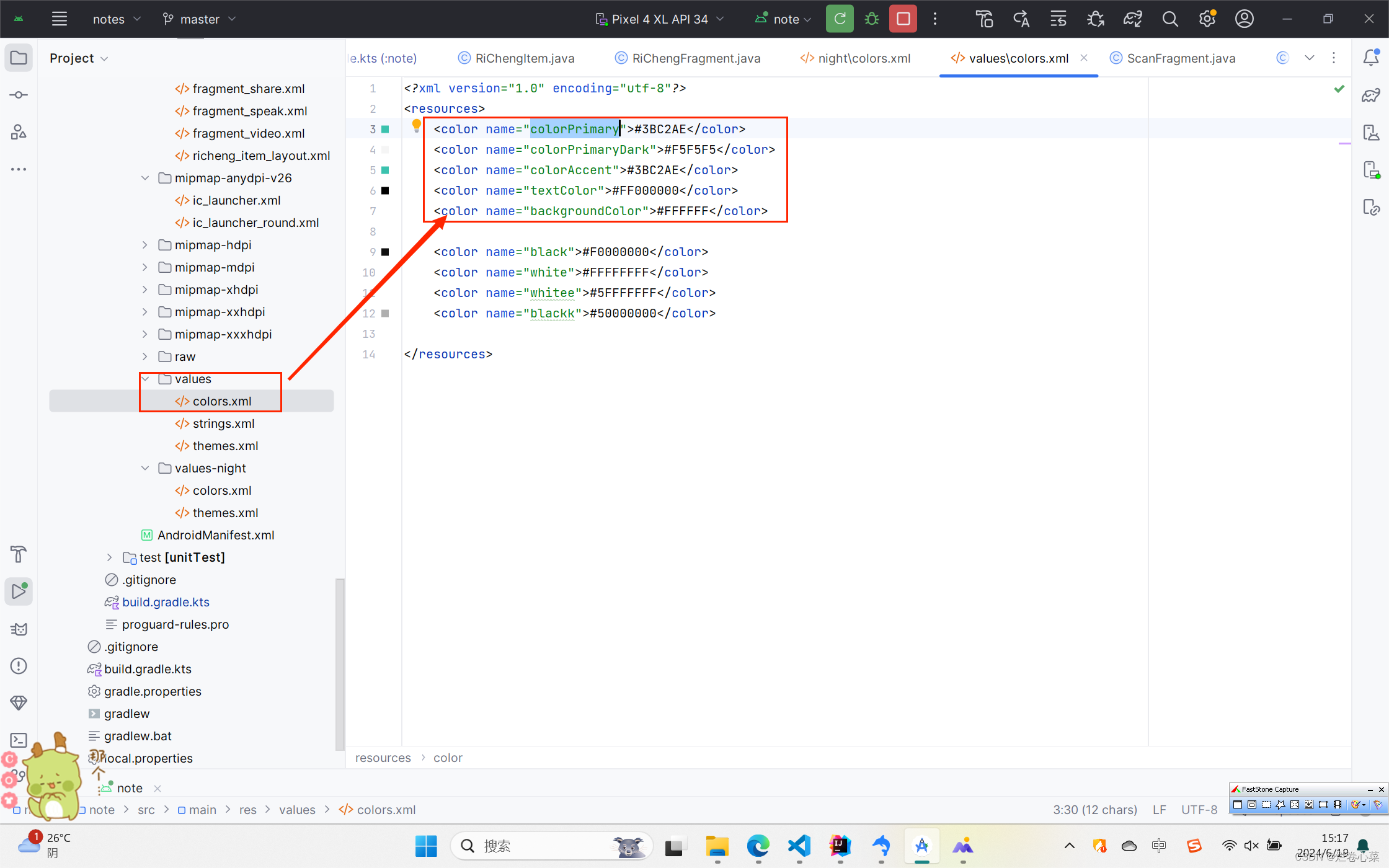The image size is (1389, 868).
Task: Expand the raw folder
Action: coord(144,356)
